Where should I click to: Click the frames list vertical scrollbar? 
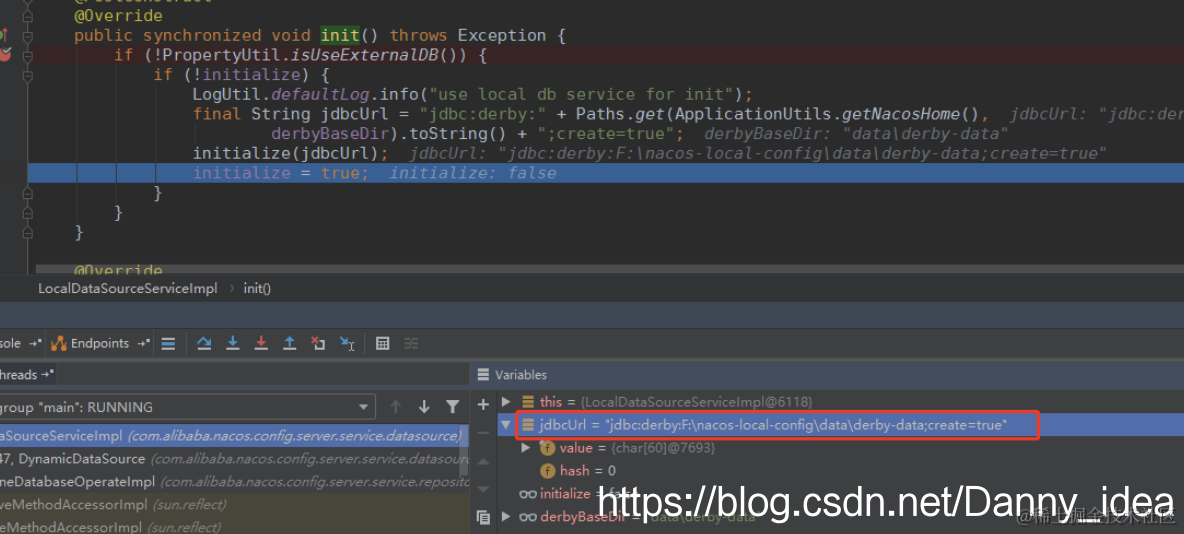[465, 448]
